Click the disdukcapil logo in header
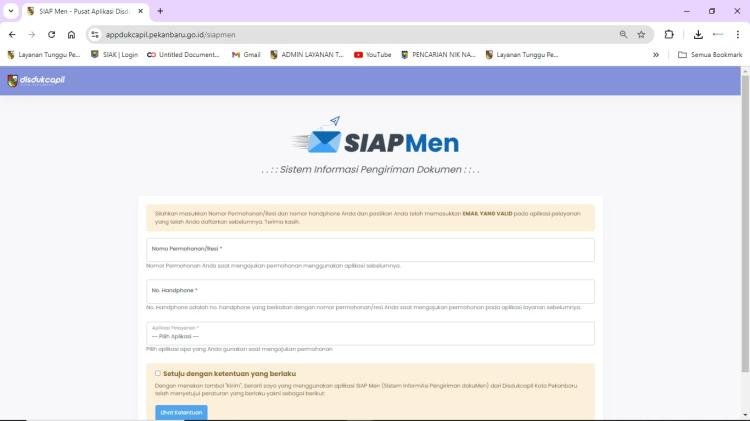This screenshot has height=421, width=750. coord(36,80)
